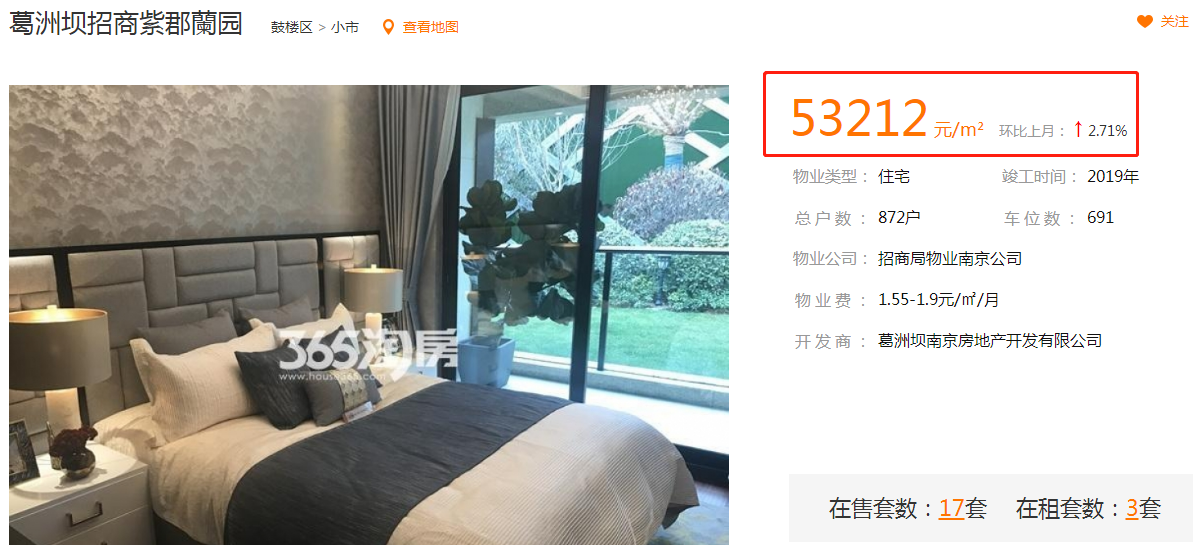1193x549 pixels.
Task: Click the 1.55-1.9元/㎡/月 property fee value
Action: tap(938, 300)
